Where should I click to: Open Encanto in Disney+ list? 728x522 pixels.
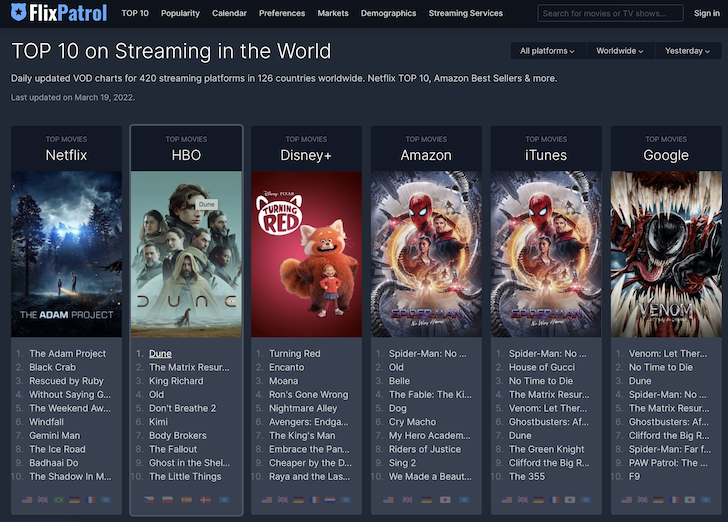click(286, 367)
